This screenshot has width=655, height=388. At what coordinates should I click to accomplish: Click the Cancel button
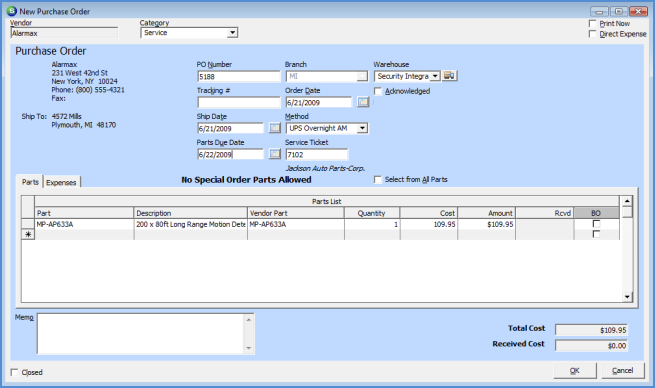(622, 370)
